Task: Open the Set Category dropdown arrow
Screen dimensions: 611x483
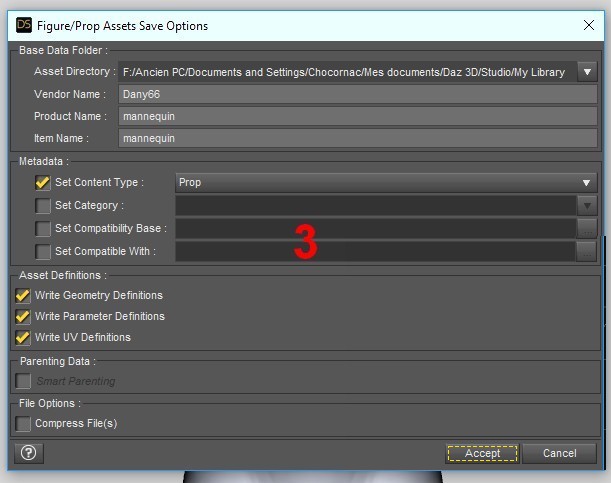Action: (x=587, y=206)
